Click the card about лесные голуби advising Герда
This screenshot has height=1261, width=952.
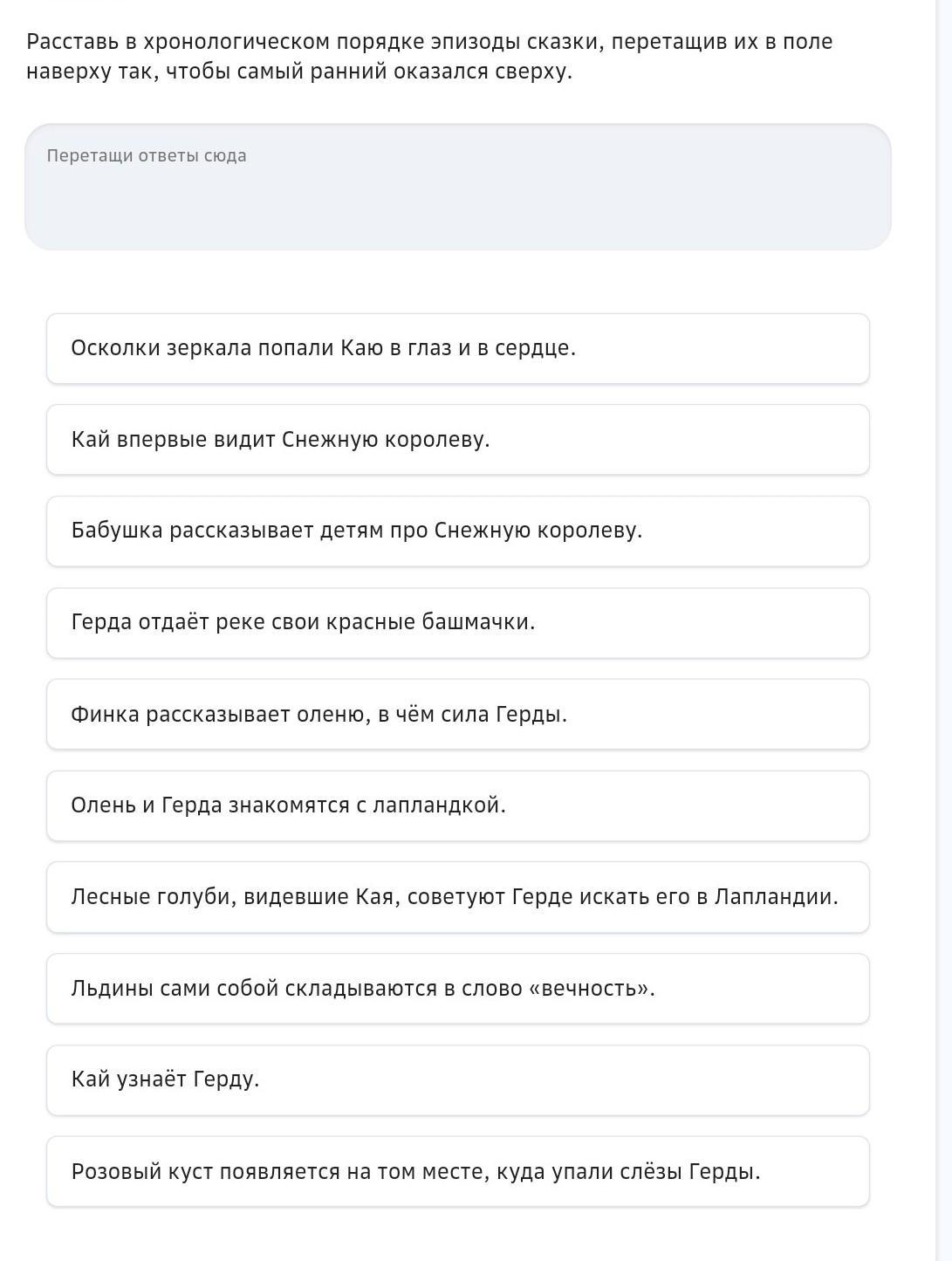(457, 897)
